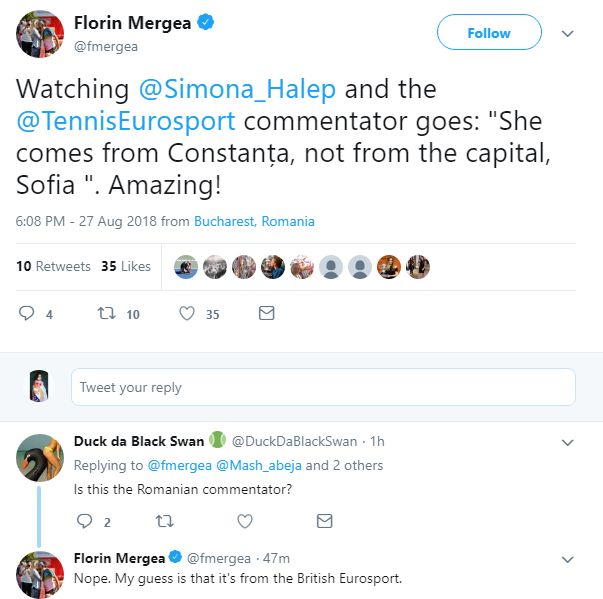
Task: View the list of 10 Retweets
Action: [x=54, y=266]
